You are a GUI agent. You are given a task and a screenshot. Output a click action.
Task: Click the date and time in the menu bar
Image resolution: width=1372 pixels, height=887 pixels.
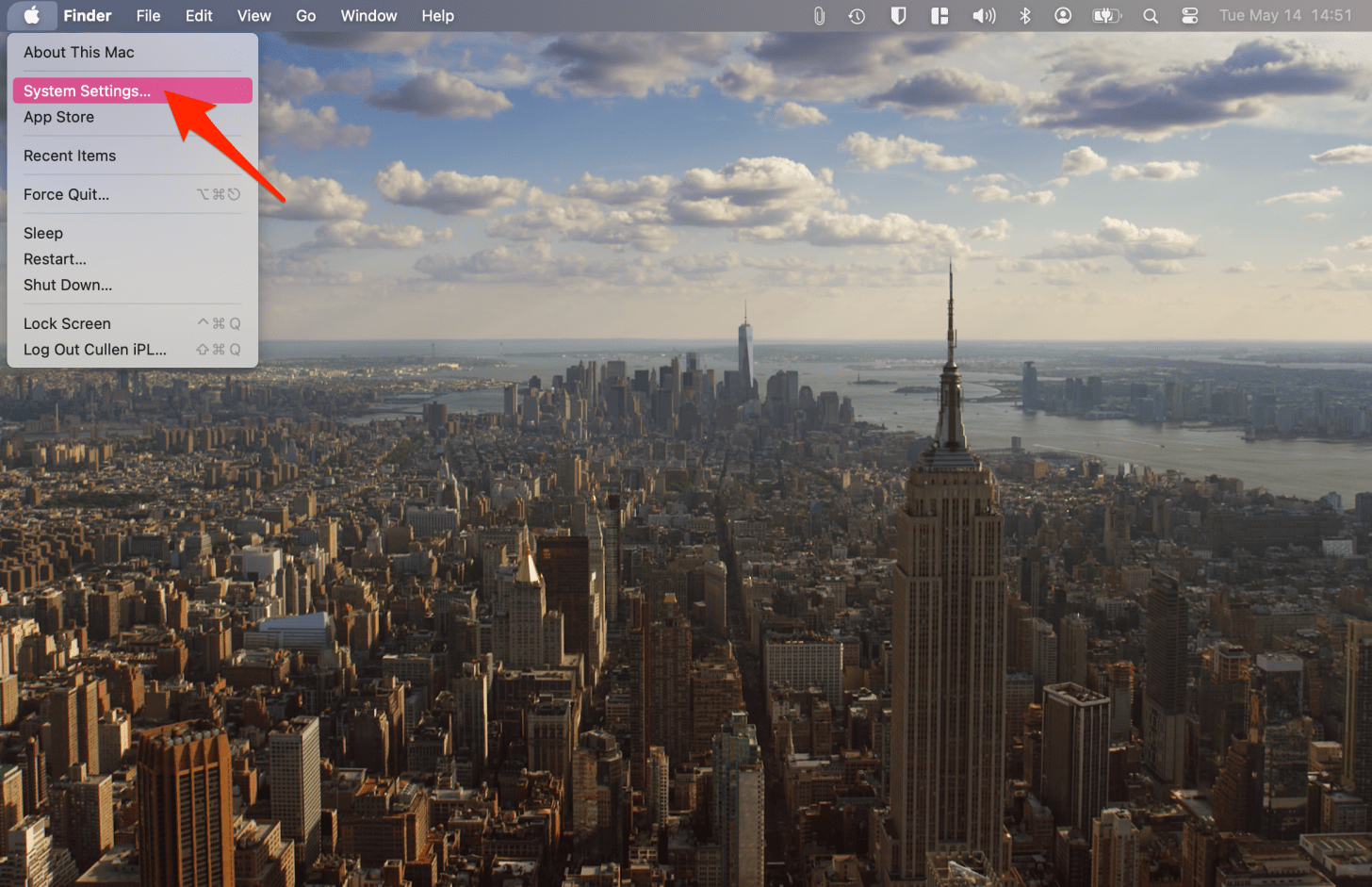(1285, 16)
